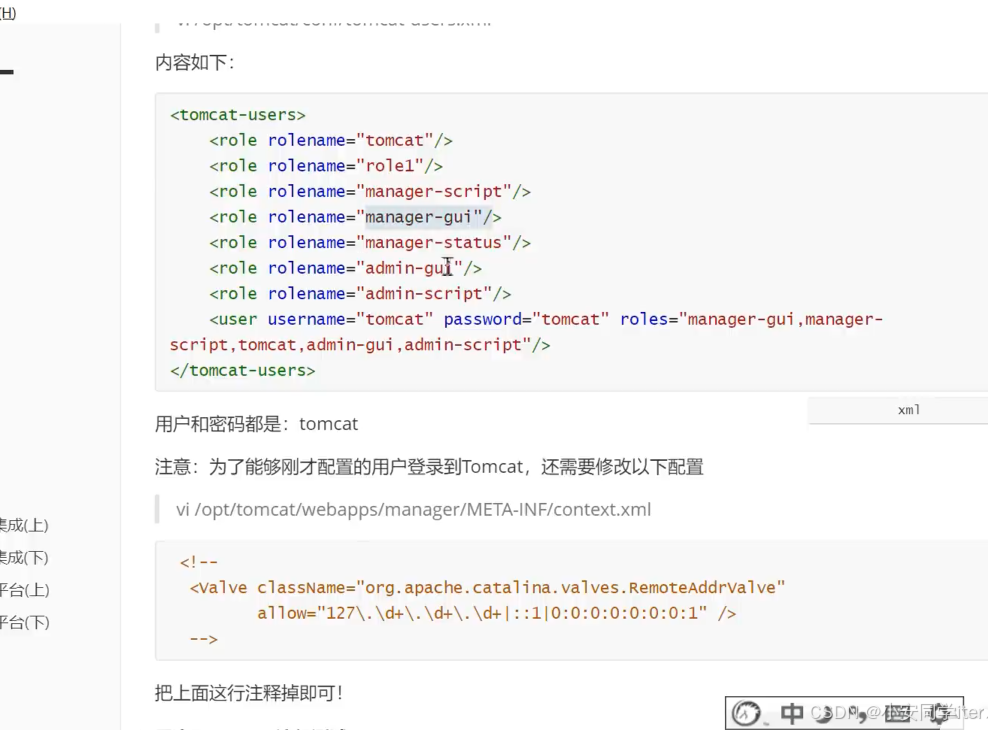Viewport: 988px width, 730px height.
Task: Open the soft keyboard icon
Action: pos(898,713)
